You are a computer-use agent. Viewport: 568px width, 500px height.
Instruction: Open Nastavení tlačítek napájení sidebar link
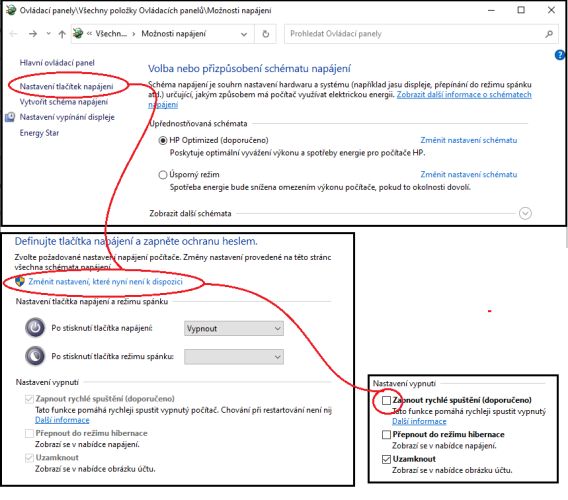tap(66, 86)
